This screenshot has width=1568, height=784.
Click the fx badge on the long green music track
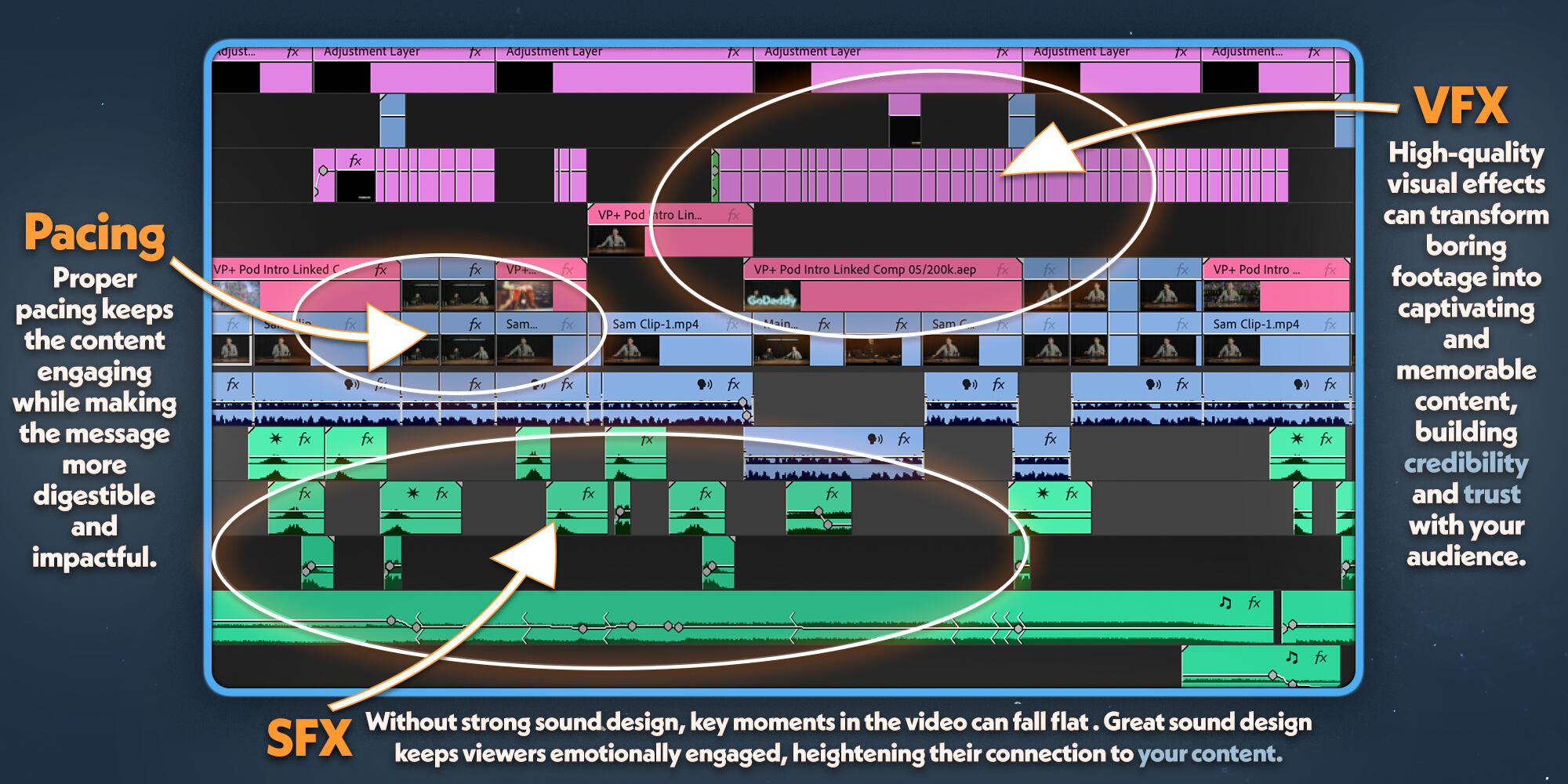1254,602
